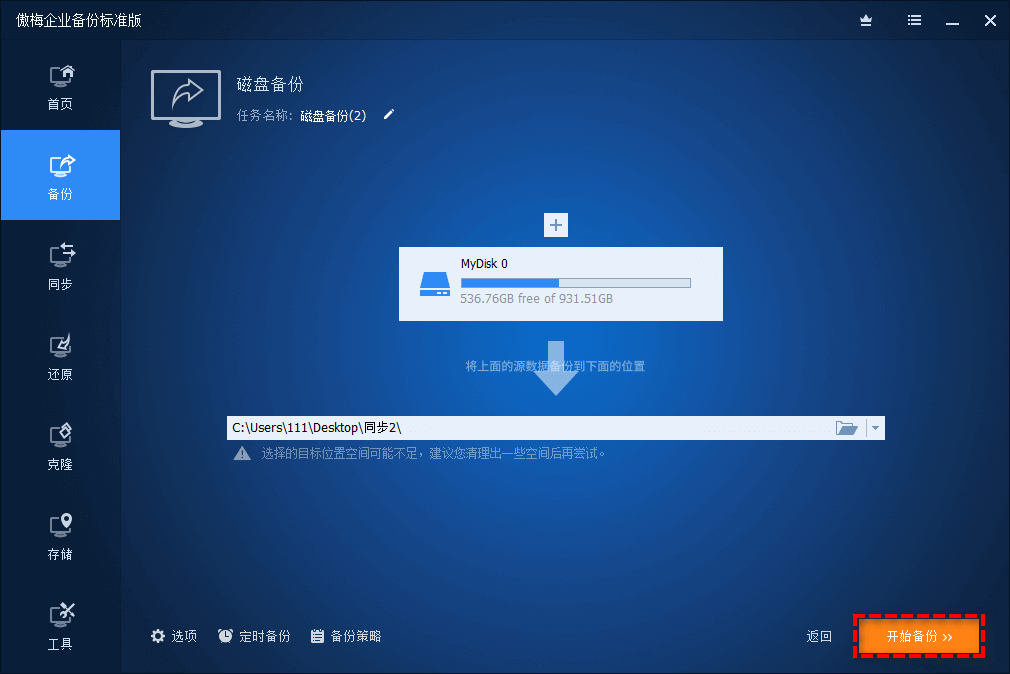Select the MyDisk 0 source disk card
Viewport: 1010px width, 674px height.
point(560,284)
